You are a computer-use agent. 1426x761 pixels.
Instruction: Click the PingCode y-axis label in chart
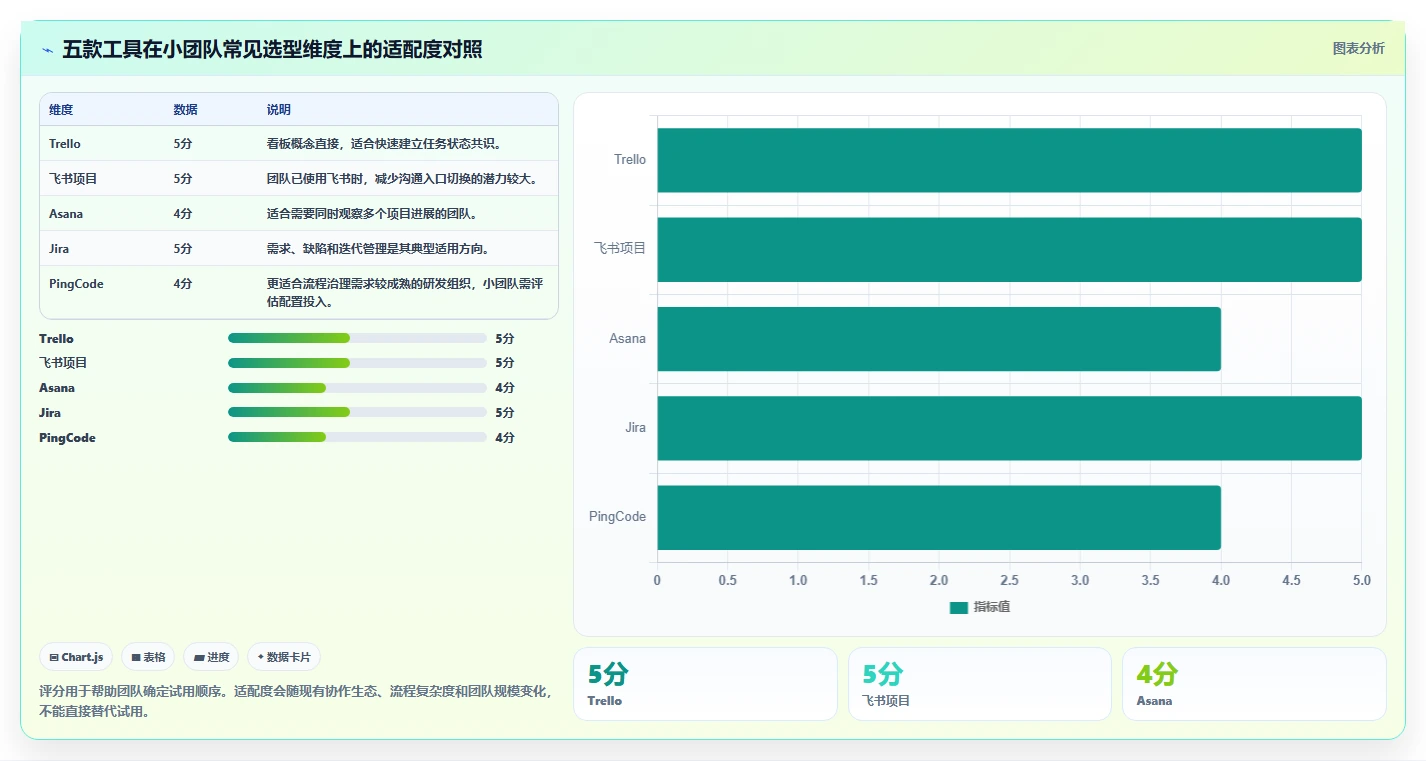tap(617, 517)
